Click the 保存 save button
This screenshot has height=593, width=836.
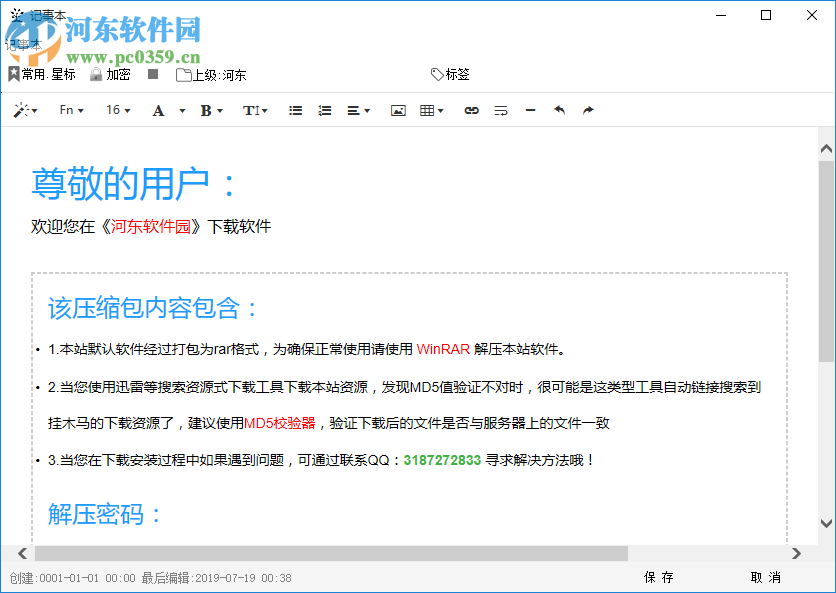coord(660,577)
